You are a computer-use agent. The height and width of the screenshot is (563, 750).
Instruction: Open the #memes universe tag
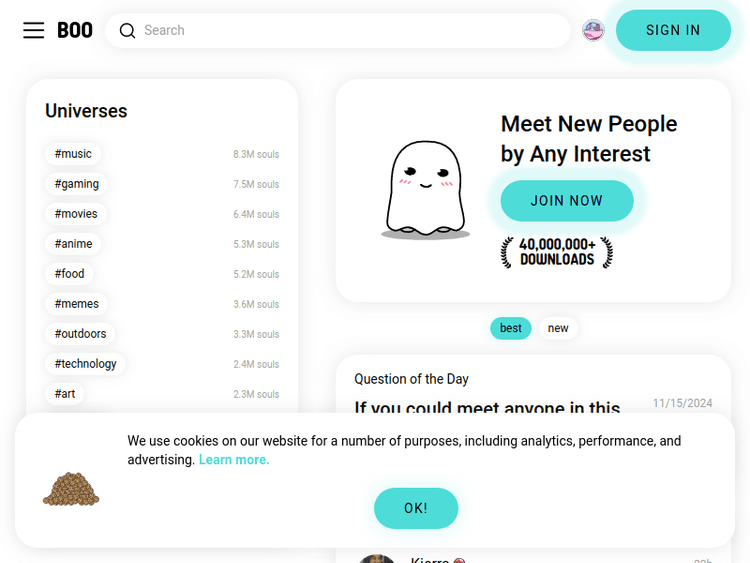coord(77,304)
